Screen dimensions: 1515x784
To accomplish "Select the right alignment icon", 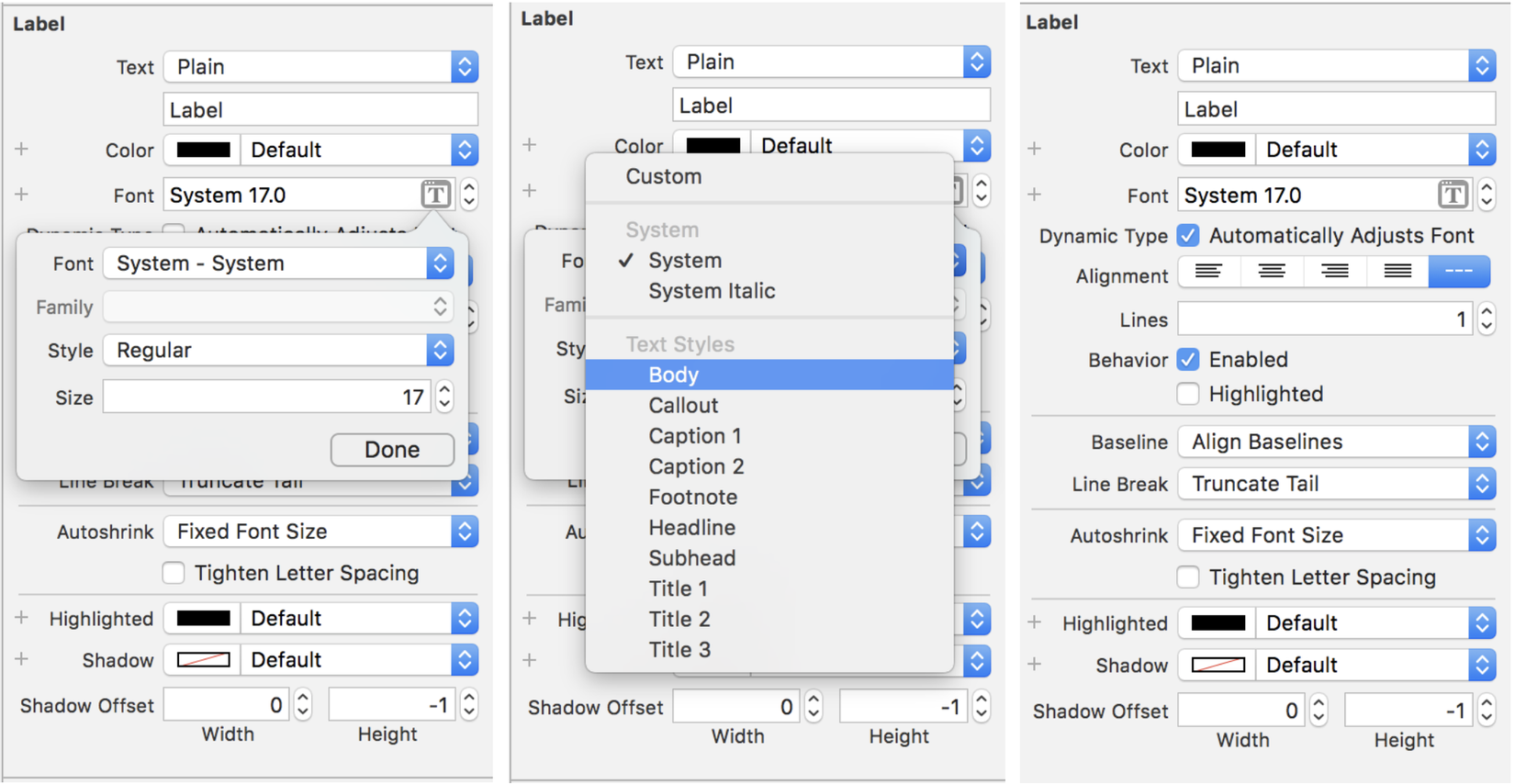I will point(1335,272).
